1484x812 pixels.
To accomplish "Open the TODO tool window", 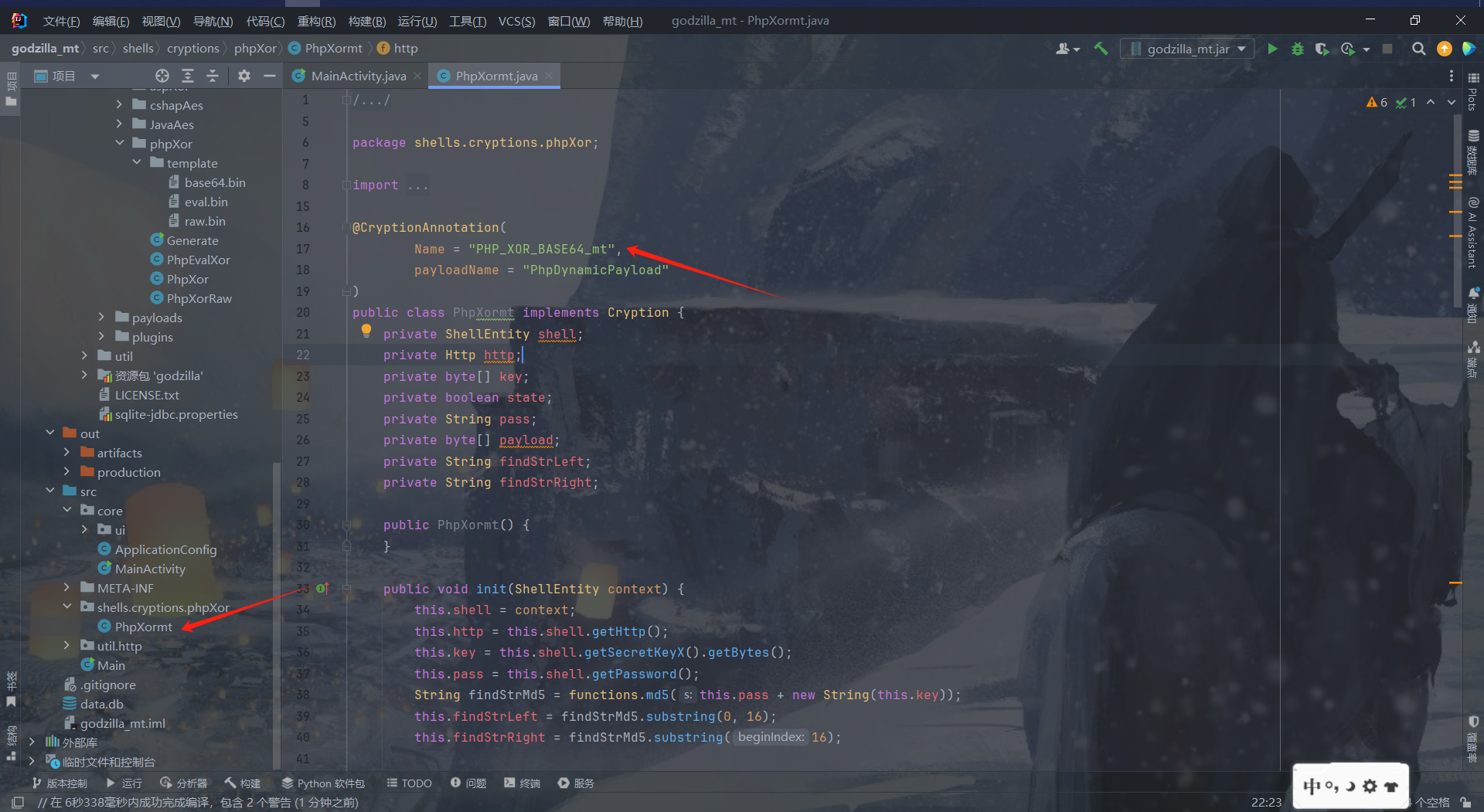I will point(410,783).
